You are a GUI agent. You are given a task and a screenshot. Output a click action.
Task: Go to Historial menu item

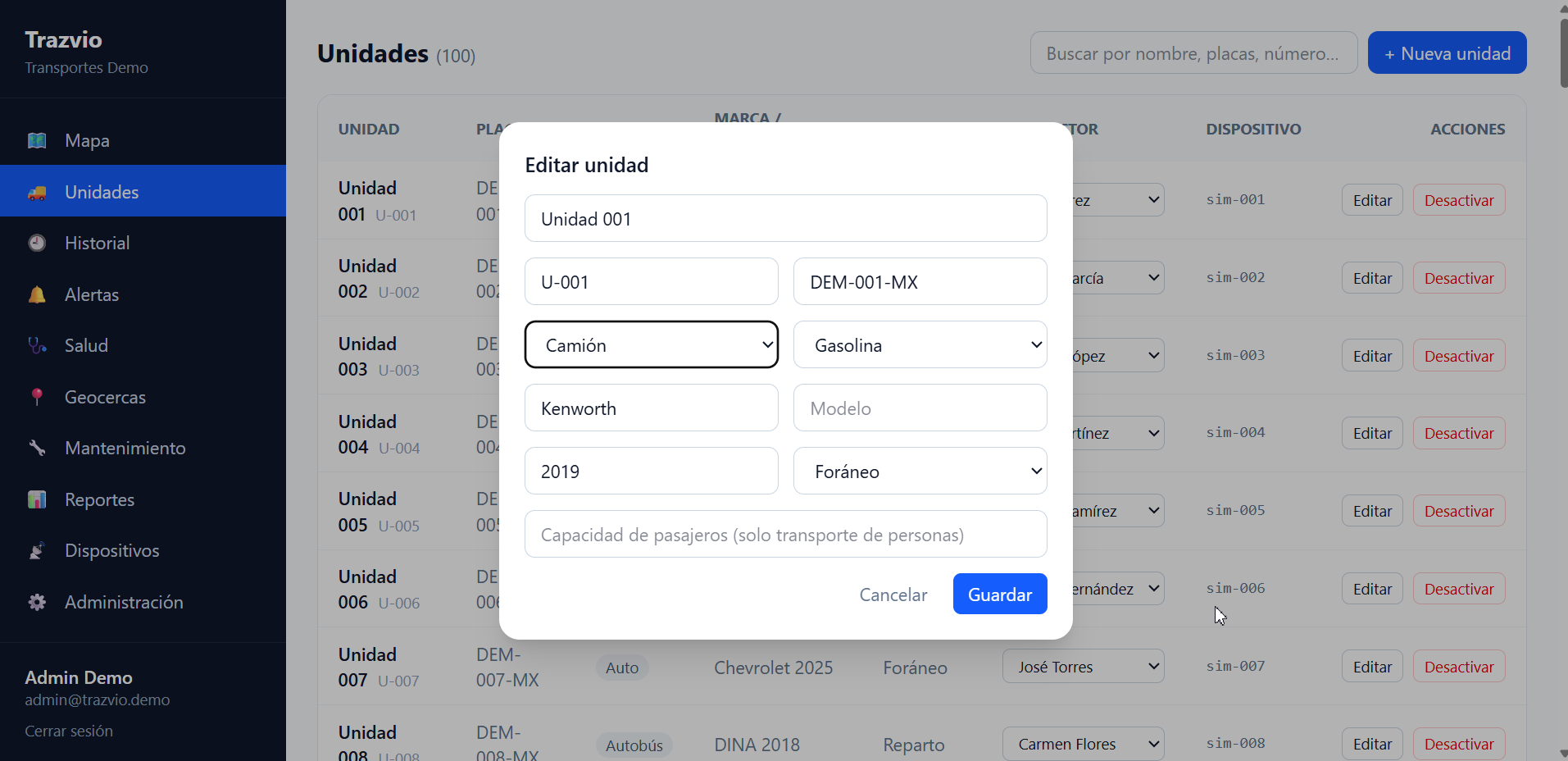coord(143,243)
